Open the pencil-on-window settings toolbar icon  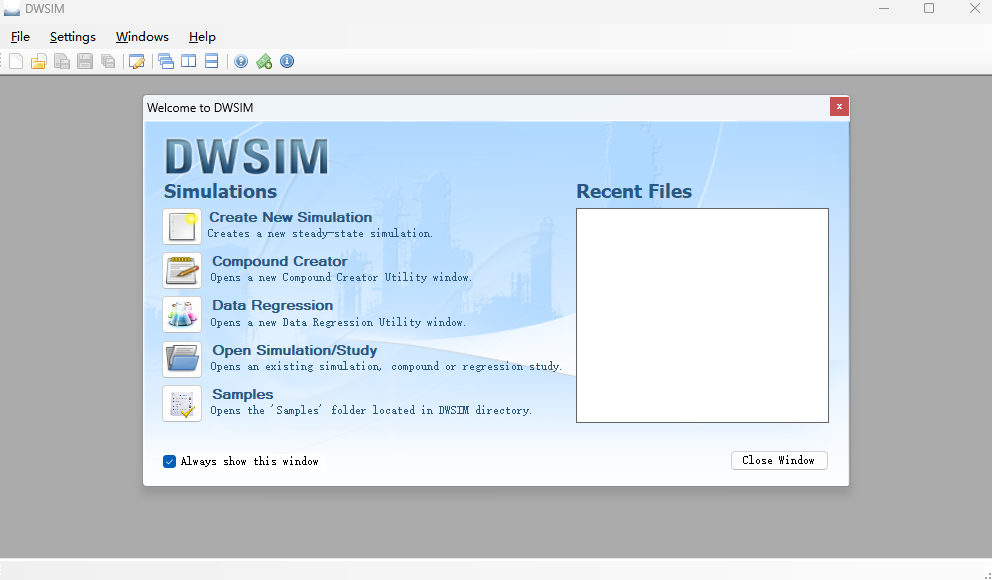(x=137, y=62)
